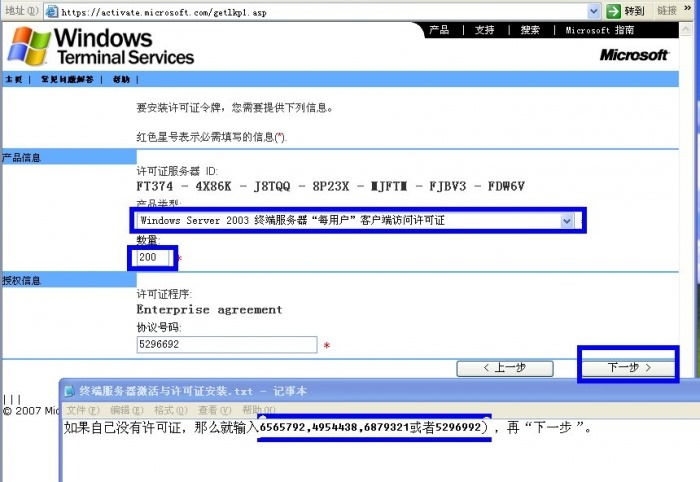Image resolution: width=700 pixels, height=482 pixels.
Task: Open the Notepad 编辑 menu
Action: click(x=126, y=410)
